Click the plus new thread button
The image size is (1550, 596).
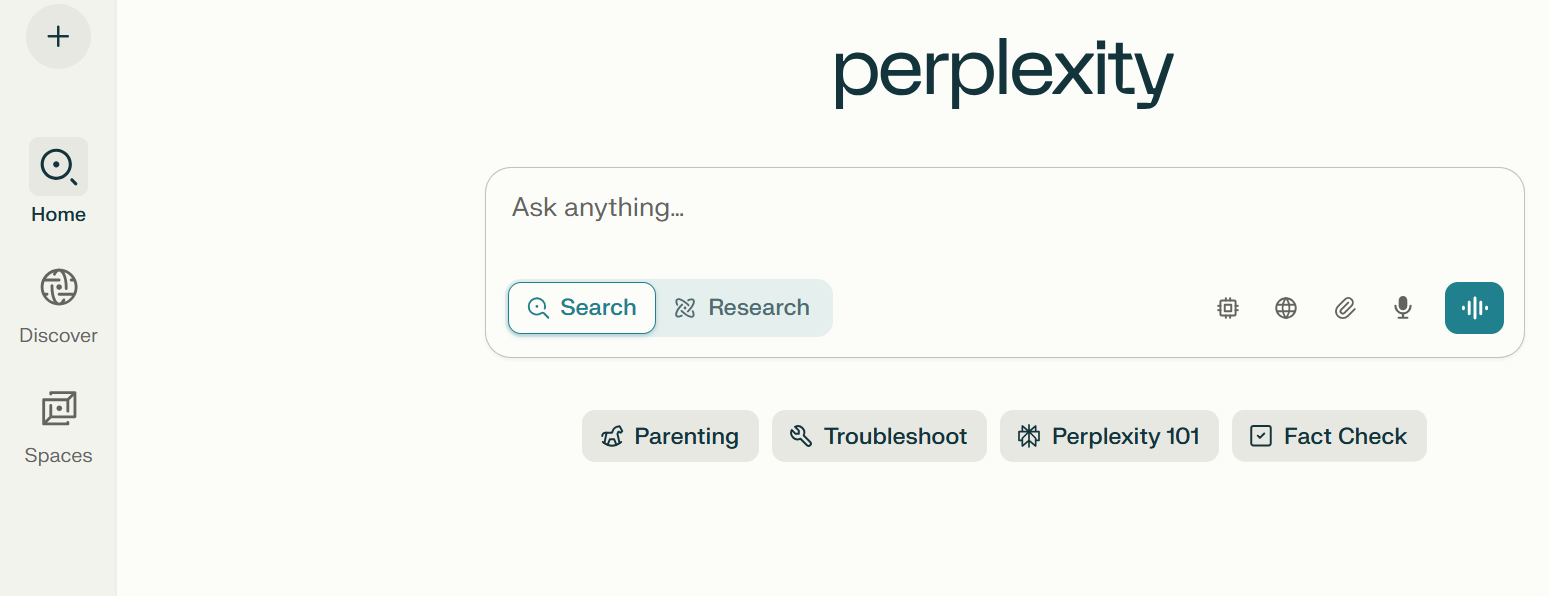click(x=58, y=37)
